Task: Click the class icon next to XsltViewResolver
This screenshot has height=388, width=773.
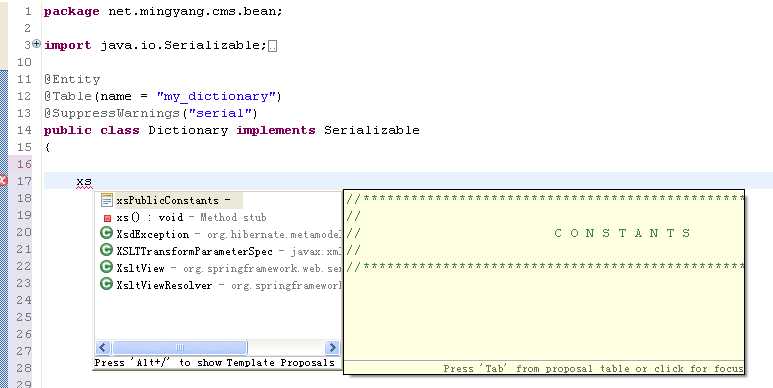Action: point(106,283)
